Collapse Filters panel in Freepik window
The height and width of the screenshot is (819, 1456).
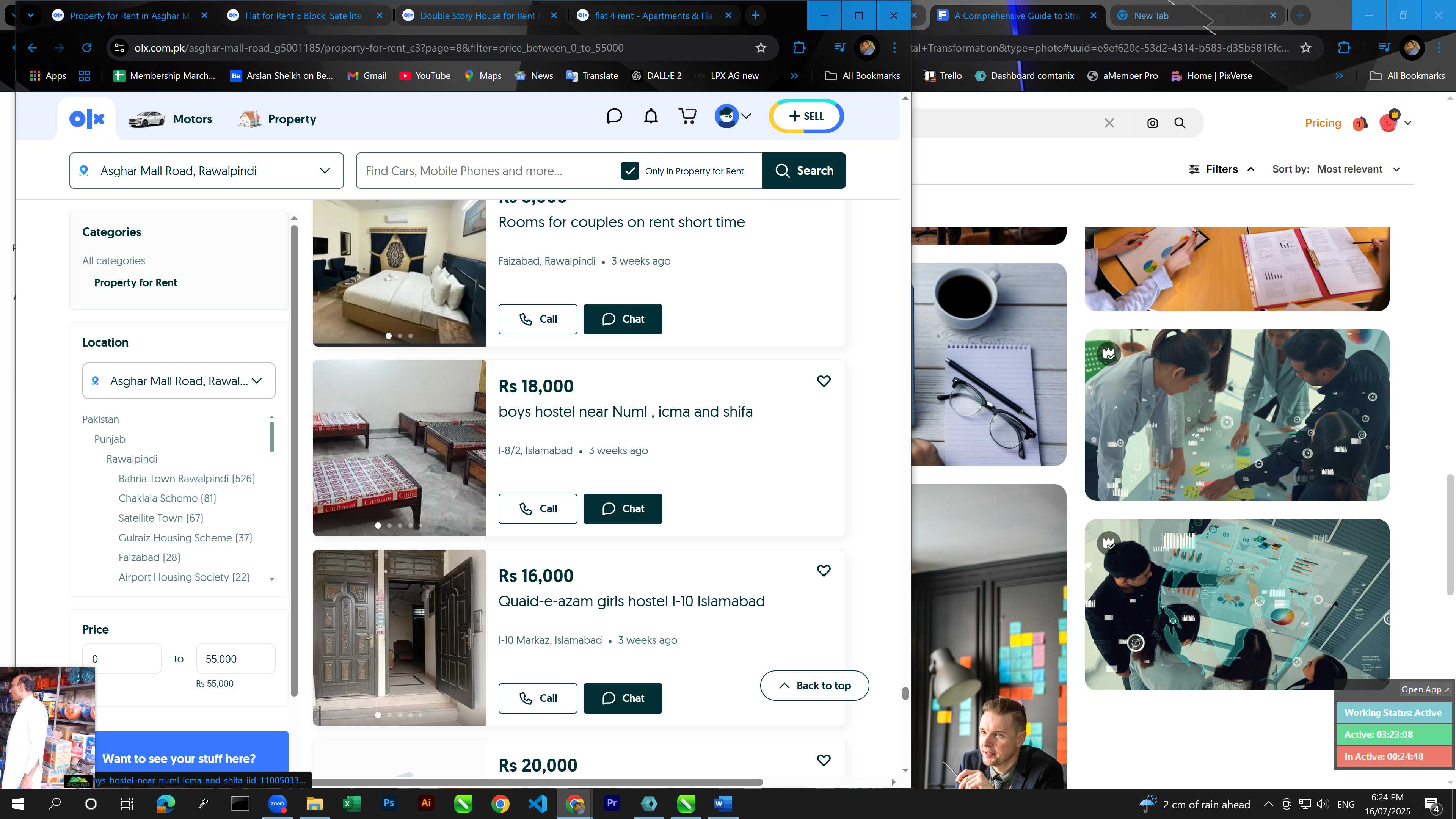click(1221, 169)
